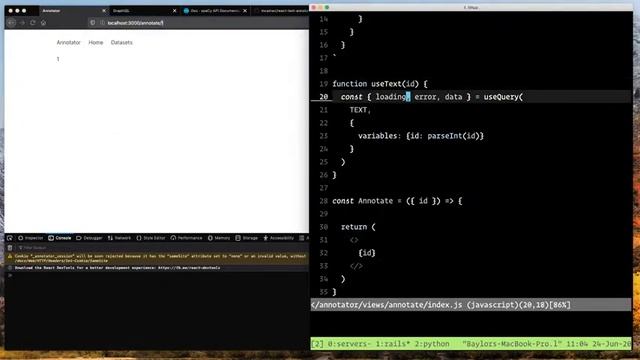Go back using browser back arrow

tap(11, 23)
